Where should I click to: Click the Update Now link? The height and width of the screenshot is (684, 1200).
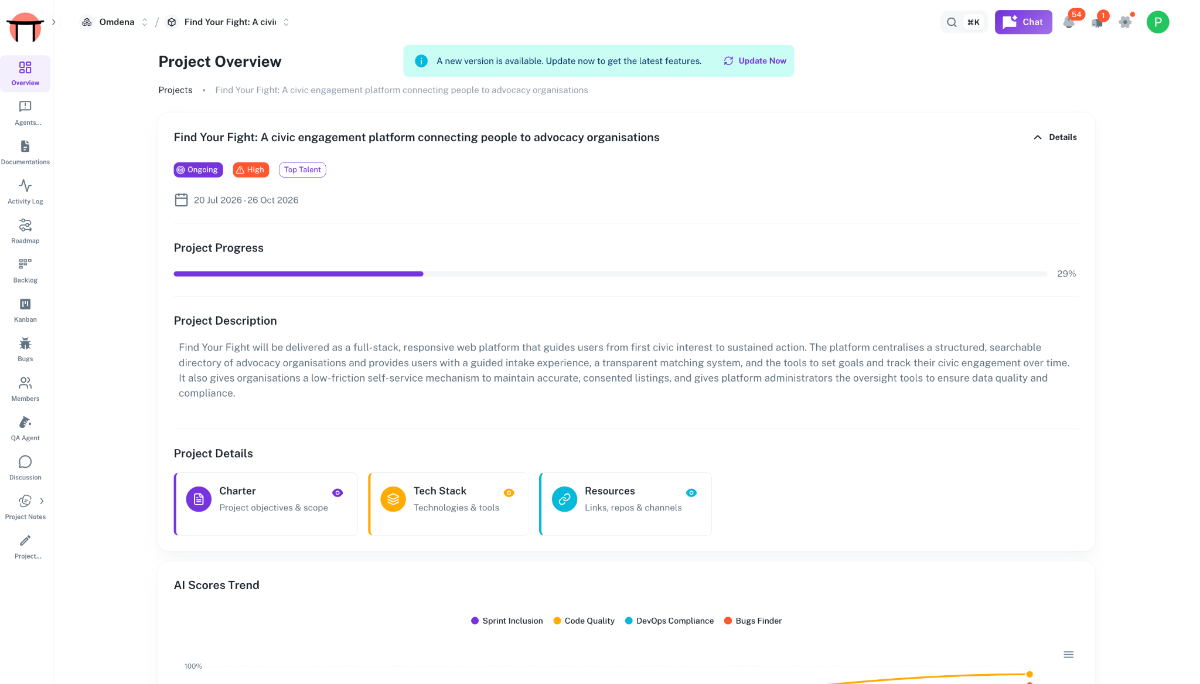755,61
